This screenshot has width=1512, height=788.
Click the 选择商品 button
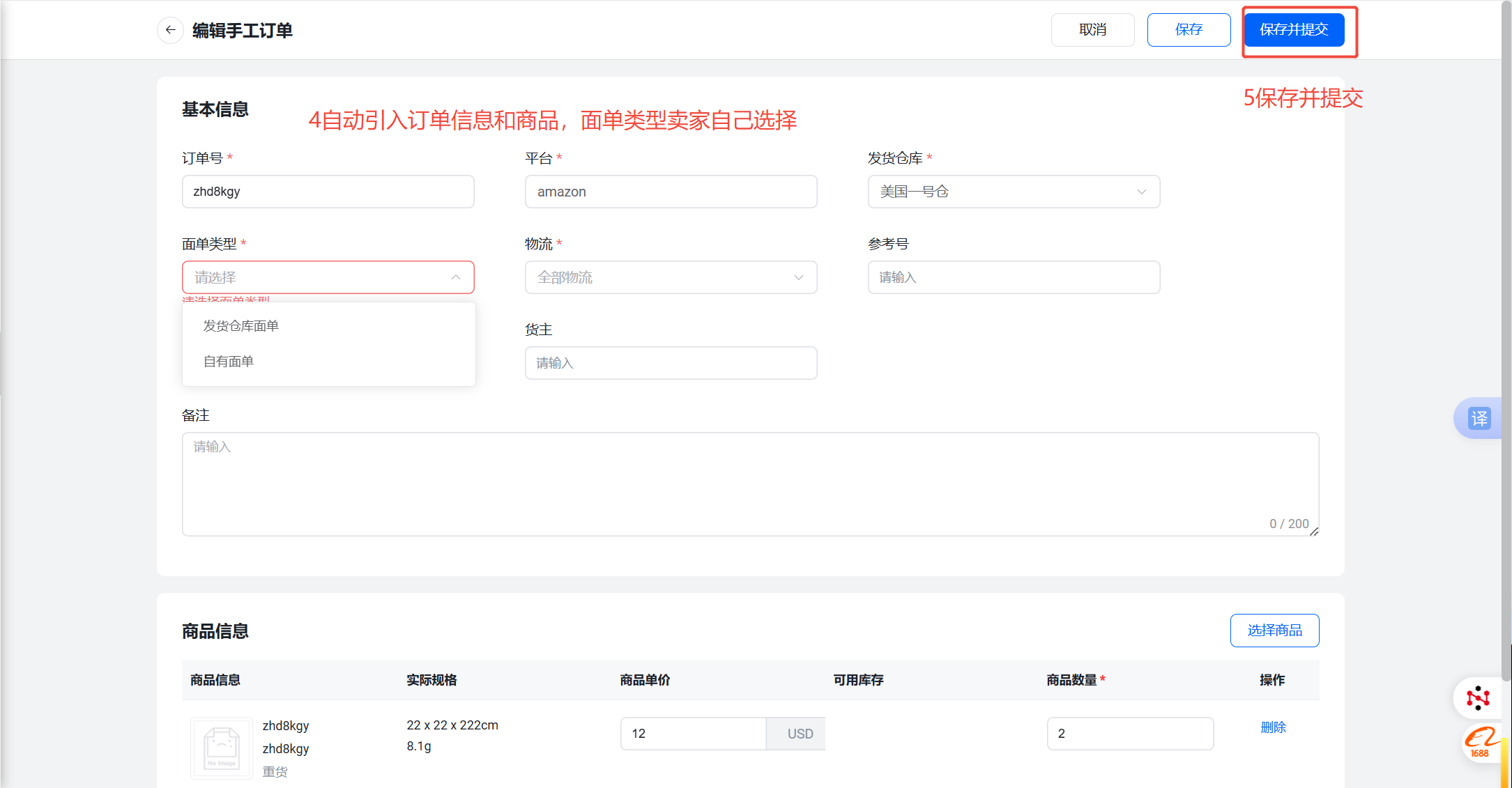(x=1274, y=631)
